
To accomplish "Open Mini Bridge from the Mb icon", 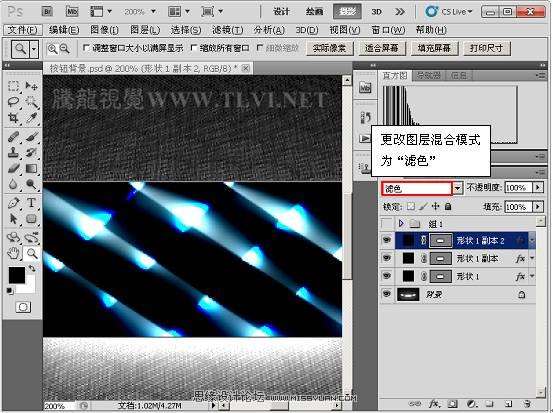I will [72, 12].
